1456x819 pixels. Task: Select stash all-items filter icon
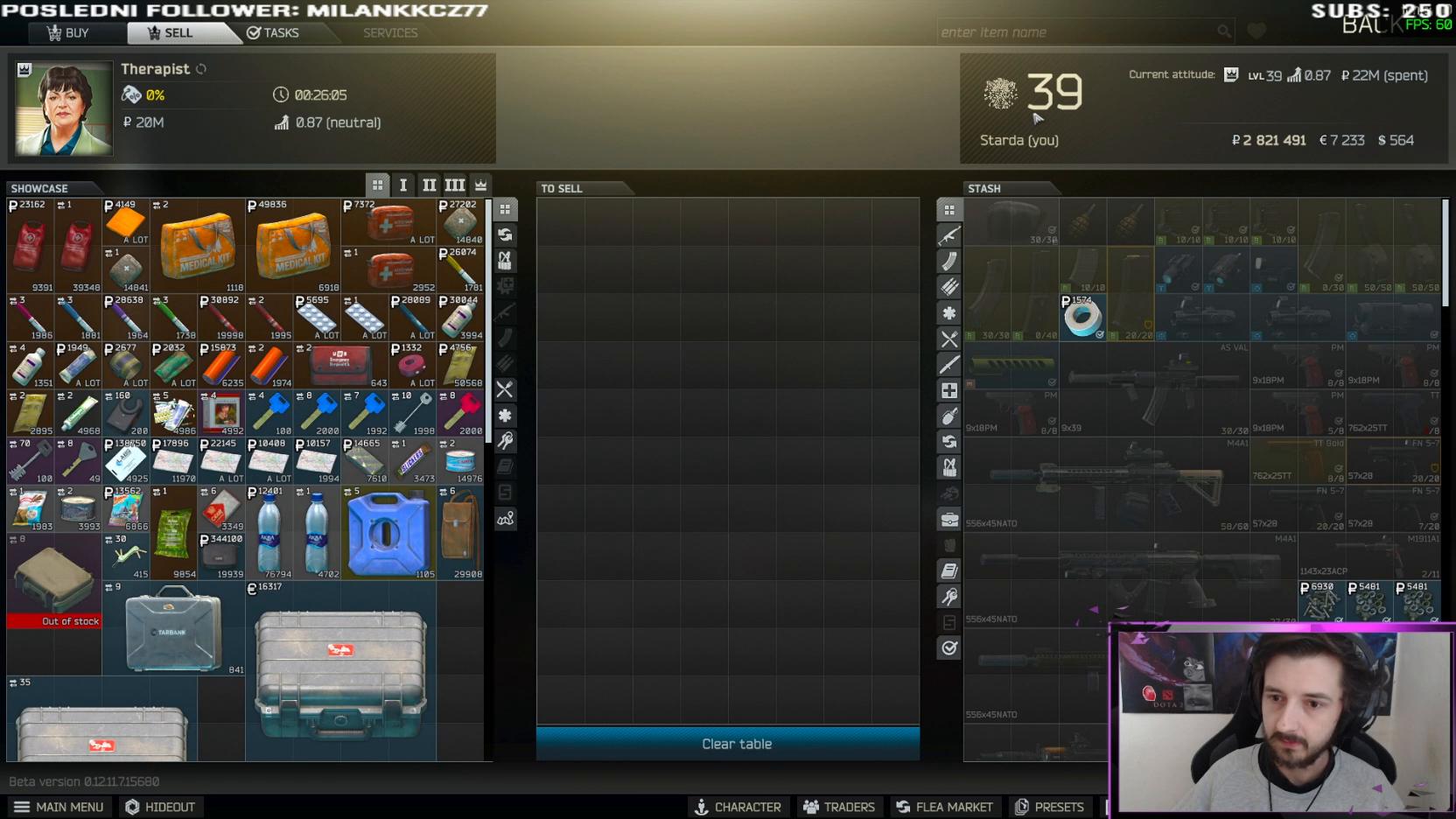tap(949, 210)
